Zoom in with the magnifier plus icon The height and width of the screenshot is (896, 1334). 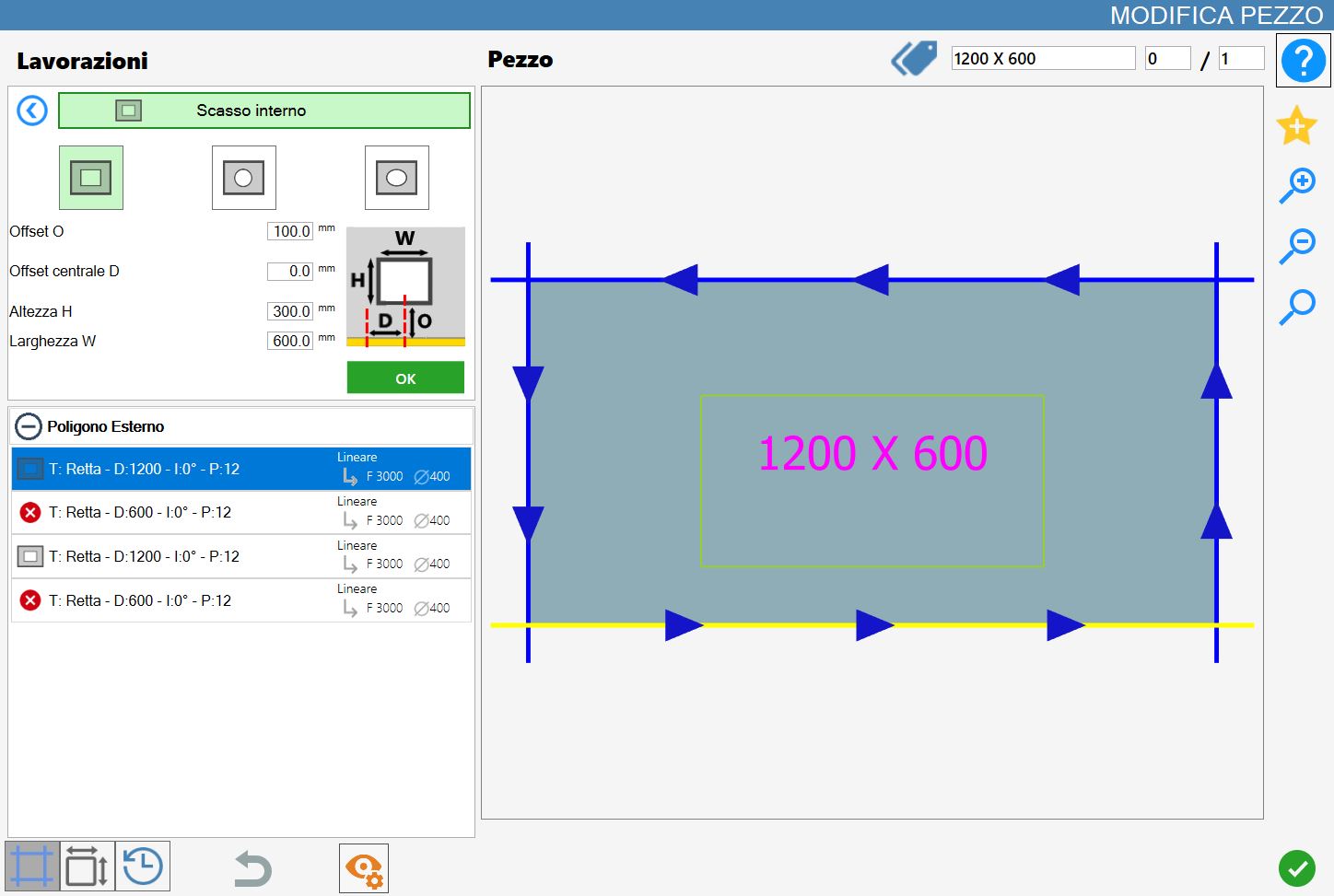[x=1297, y=186]
